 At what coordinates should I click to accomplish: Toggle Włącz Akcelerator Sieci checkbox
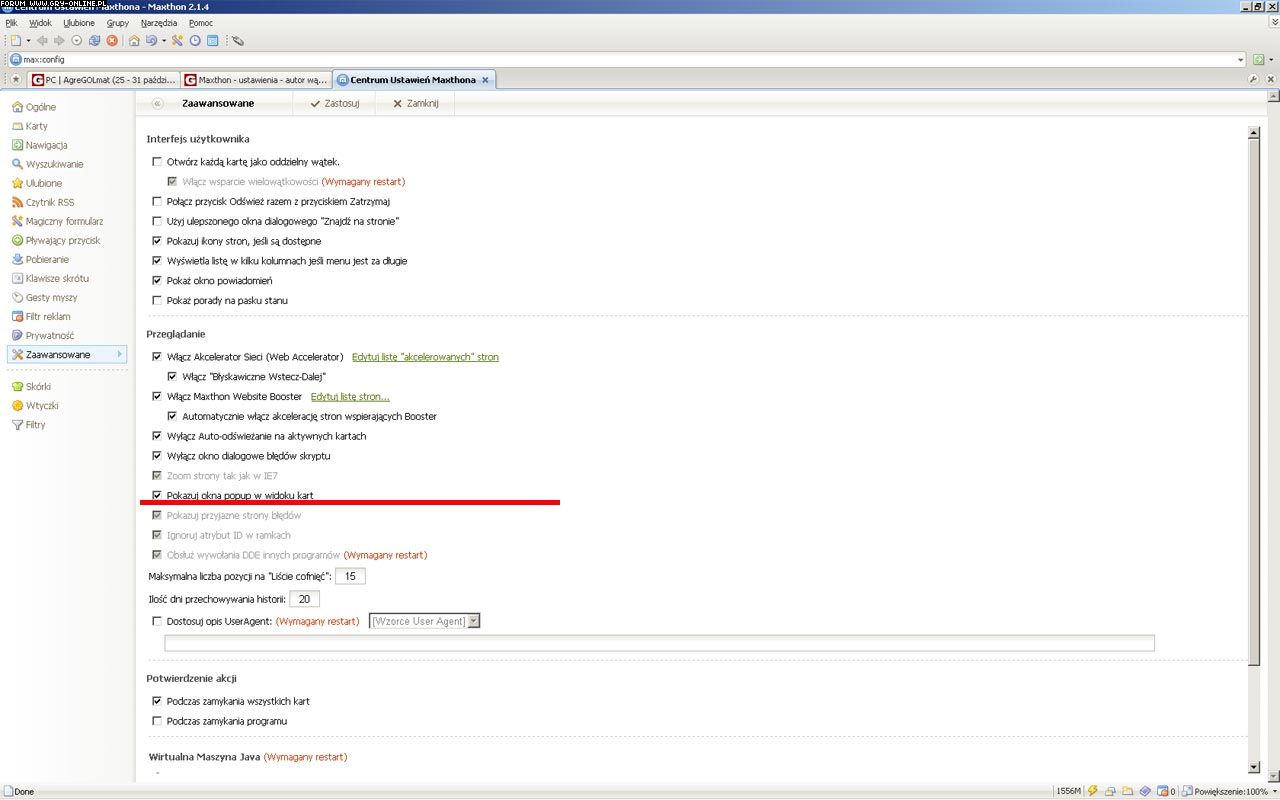coord(156,357)
